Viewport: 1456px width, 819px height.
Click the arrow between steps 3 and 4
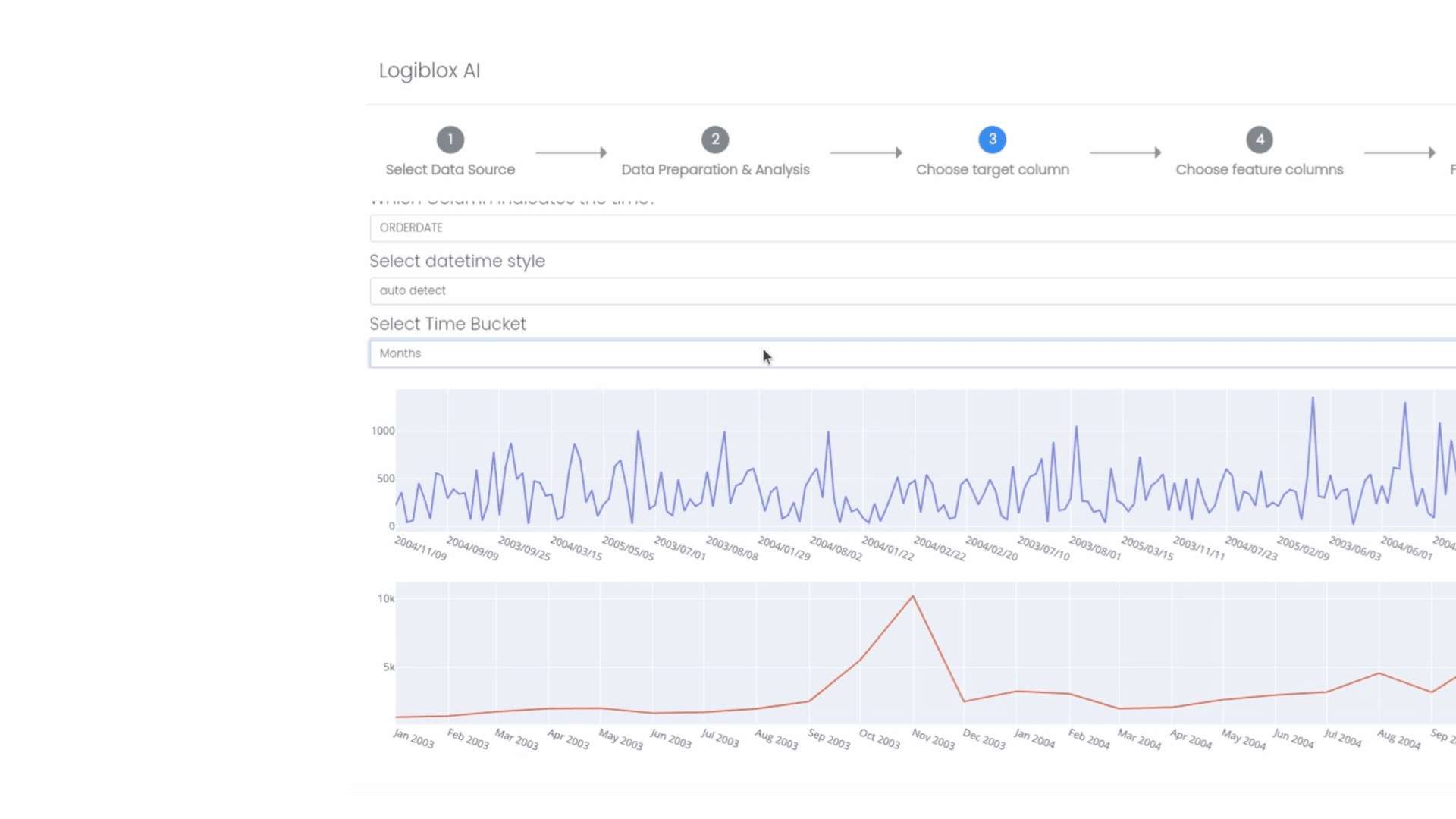(x=1125, y=152)
